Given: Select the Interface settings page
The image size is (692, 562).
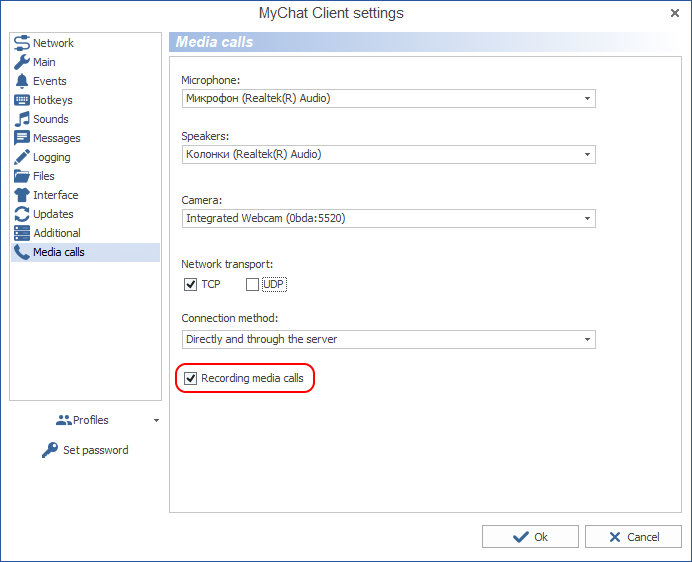Looking at the screenshot, I should (86, 195).
